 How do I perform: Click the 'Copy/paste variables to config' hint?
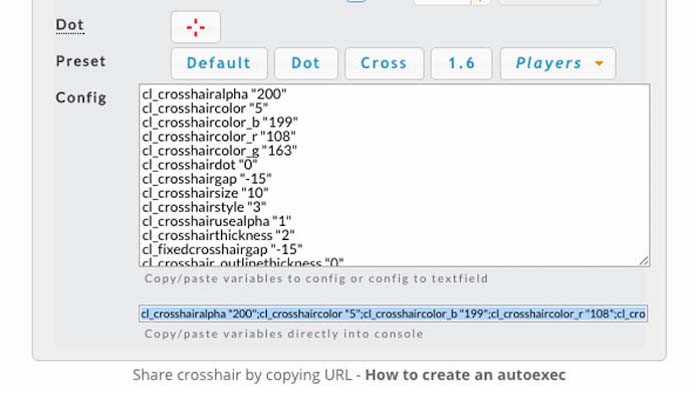coord(316,279)
